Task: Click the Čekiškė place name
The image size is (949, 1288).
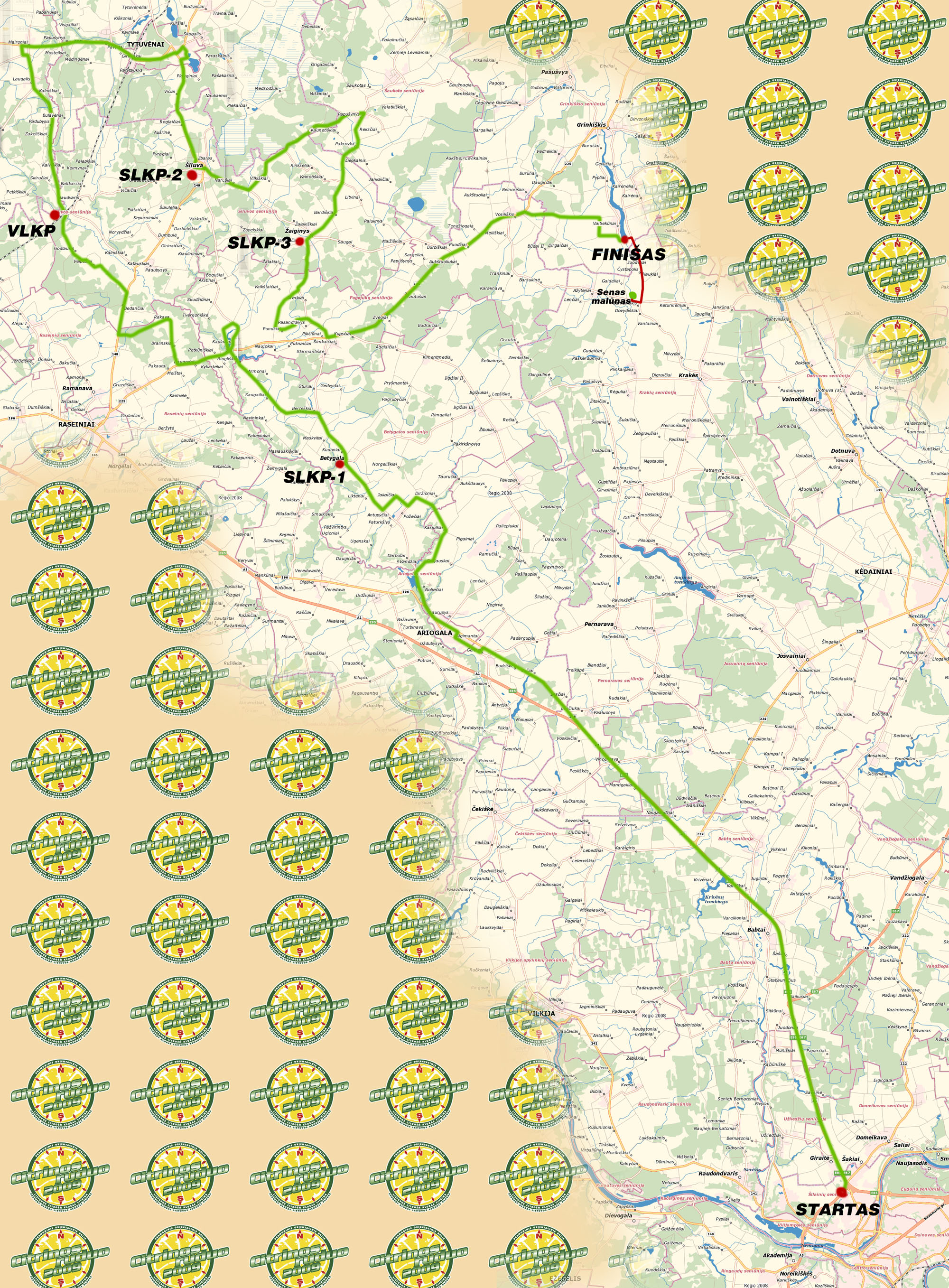Action: click(483, 809)
